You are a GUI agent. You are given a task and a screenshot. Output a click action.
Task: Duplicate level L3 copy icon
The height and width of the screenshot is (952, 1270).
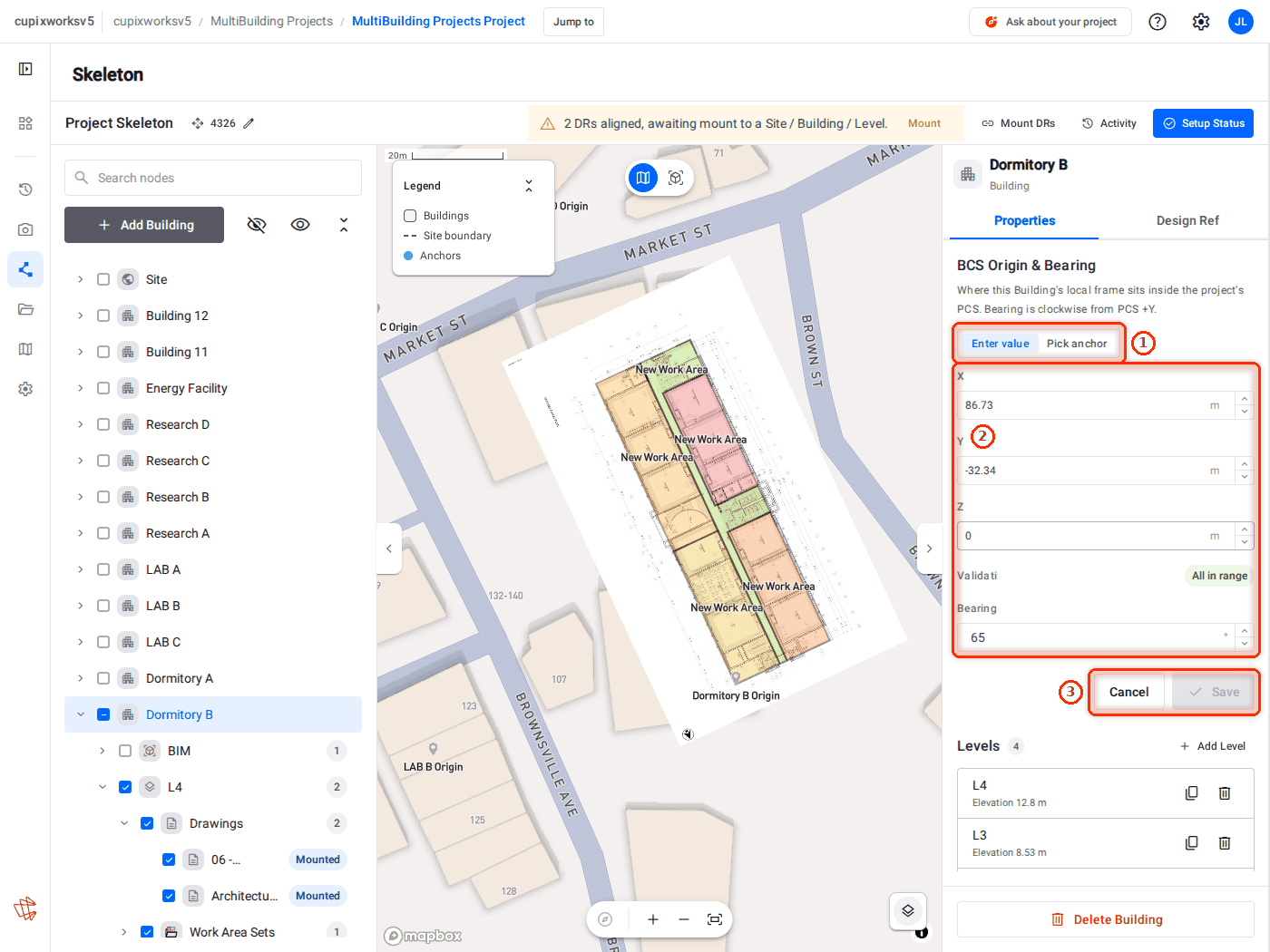click(x=1192, y=843)
